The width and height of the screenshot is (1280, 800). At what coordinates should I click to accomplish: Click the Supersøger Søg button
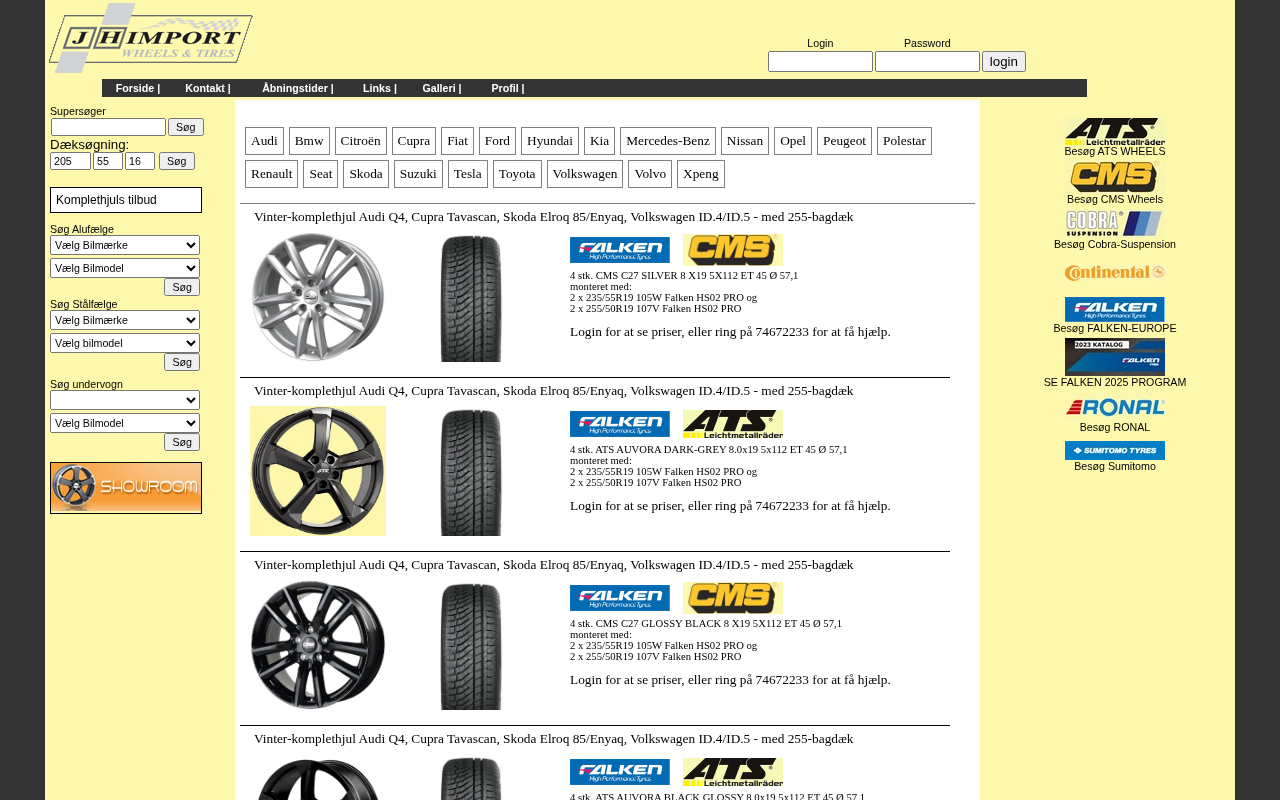click(x=186, y=127)
